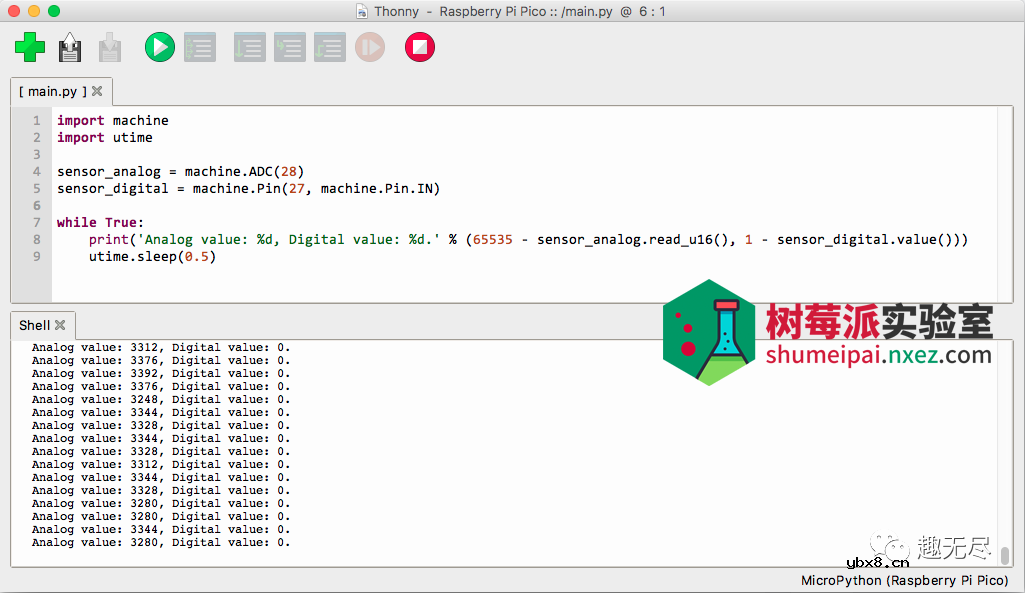The width and height of the screenshot is (1025, 593).
Task: Click the greyed-out Save file icon
Action: (110, 47)
